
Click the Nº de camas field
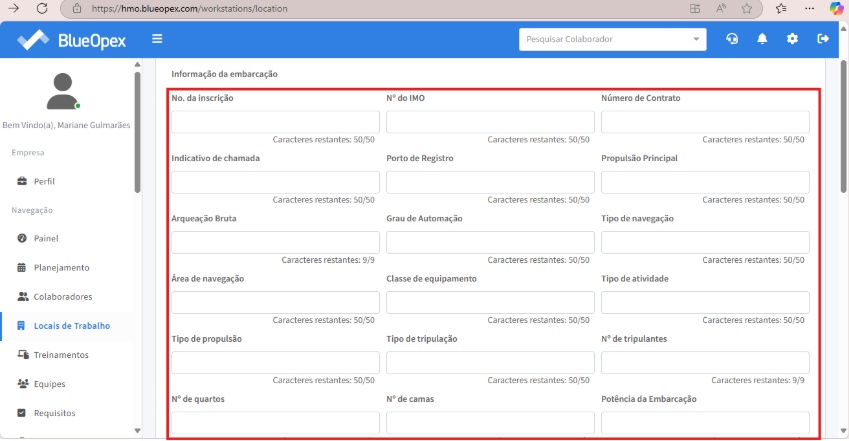(490, 423)
